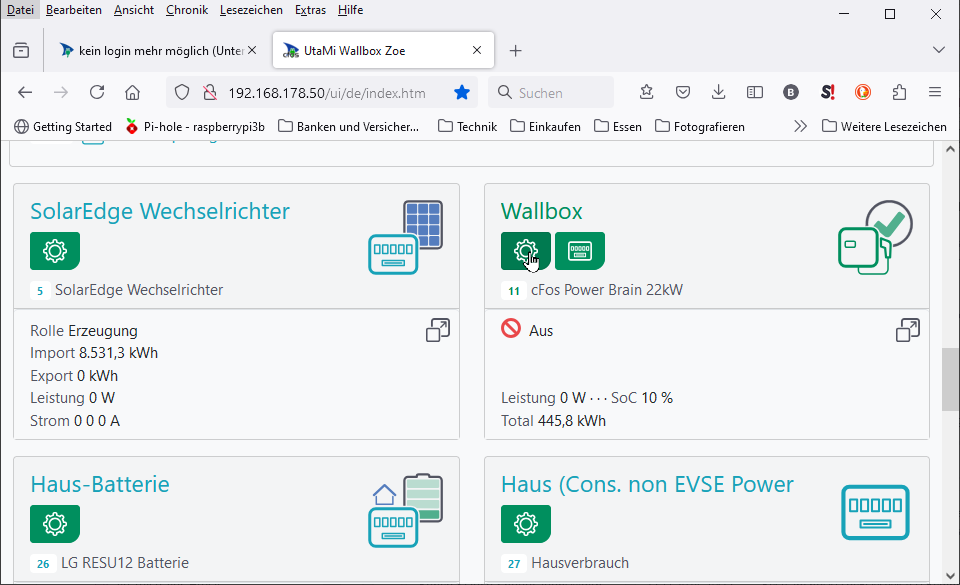Screen dimensions: 960x585
Task: Open the Hilfe menu
Action: click(350, 10)
